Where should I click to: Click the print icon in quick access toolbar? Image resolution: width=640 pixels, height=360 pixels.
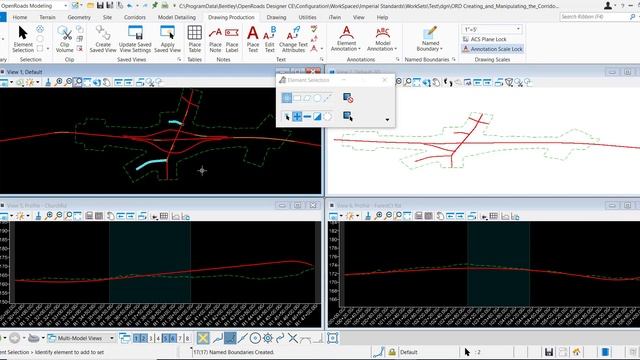(x=164, y=5)
